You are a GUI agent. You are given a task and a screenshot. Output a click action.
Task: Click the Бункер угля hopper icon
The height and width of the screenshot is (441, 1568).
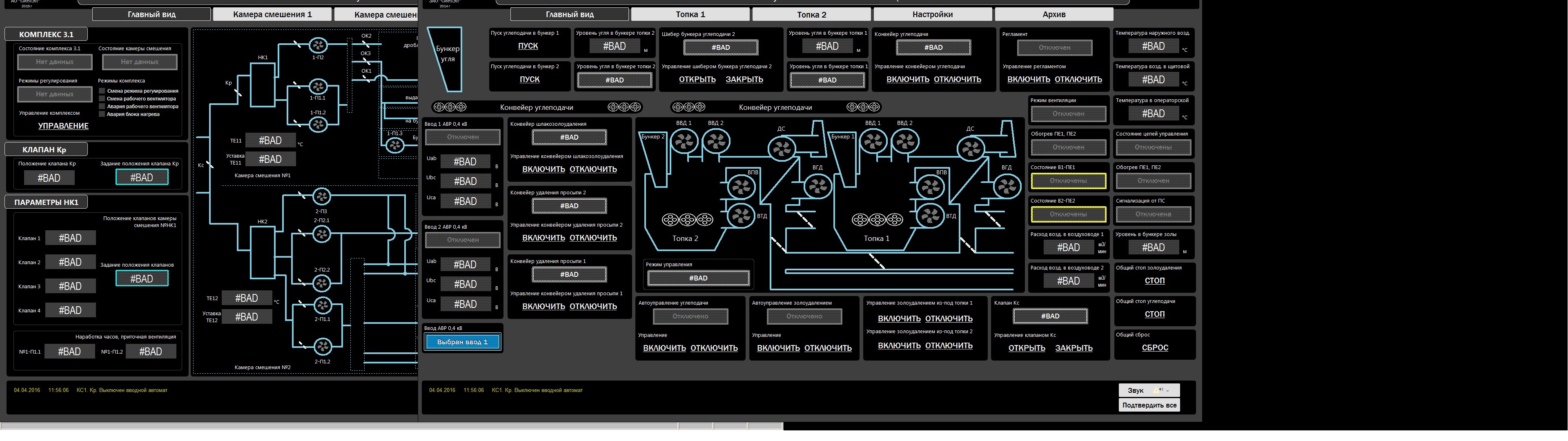445,59
